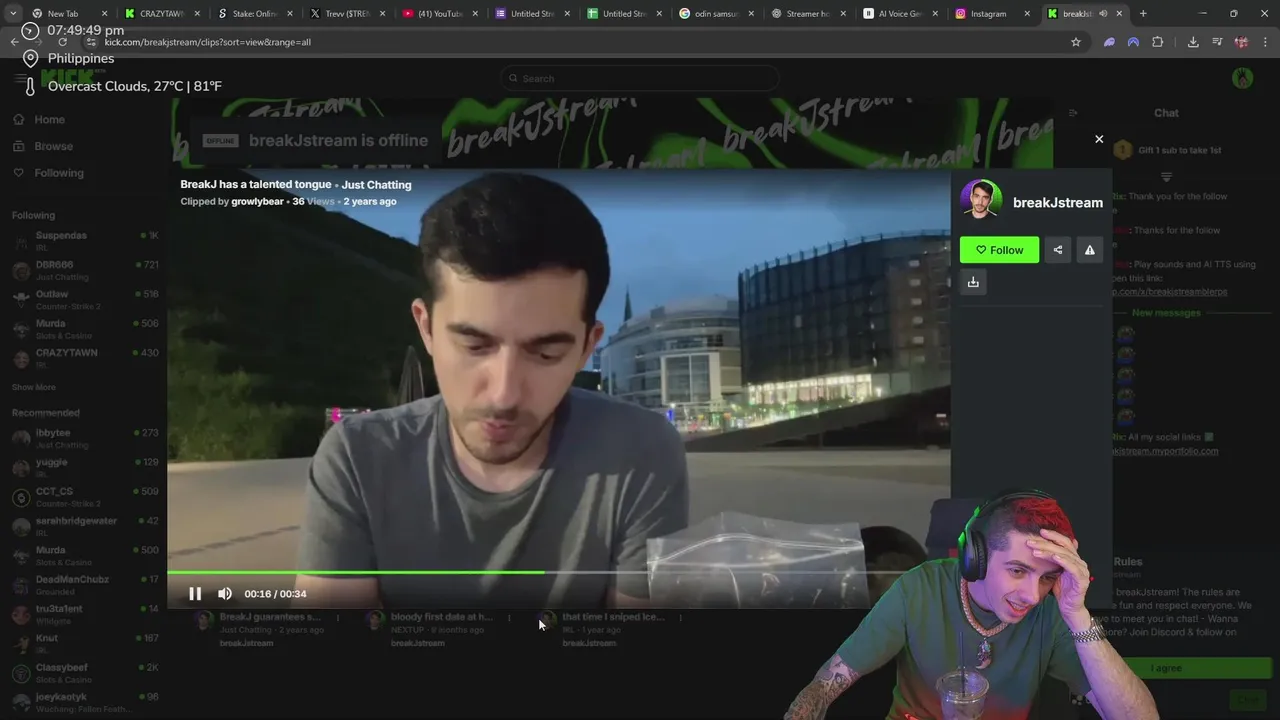The image size is (1280, 720).
Task: Open the breakJstream channel name link
Action: point(1057,202)
